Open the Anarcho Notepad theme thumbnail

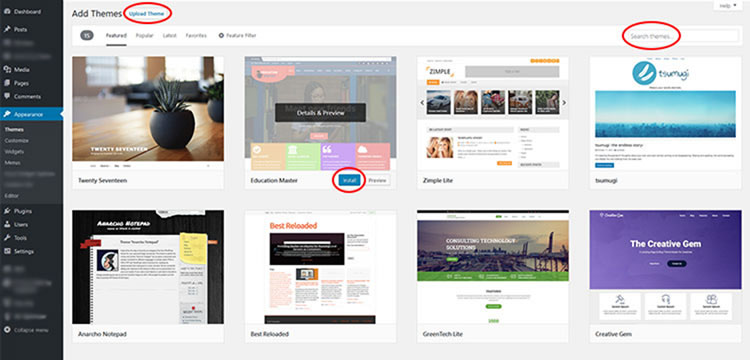(148, 267)
